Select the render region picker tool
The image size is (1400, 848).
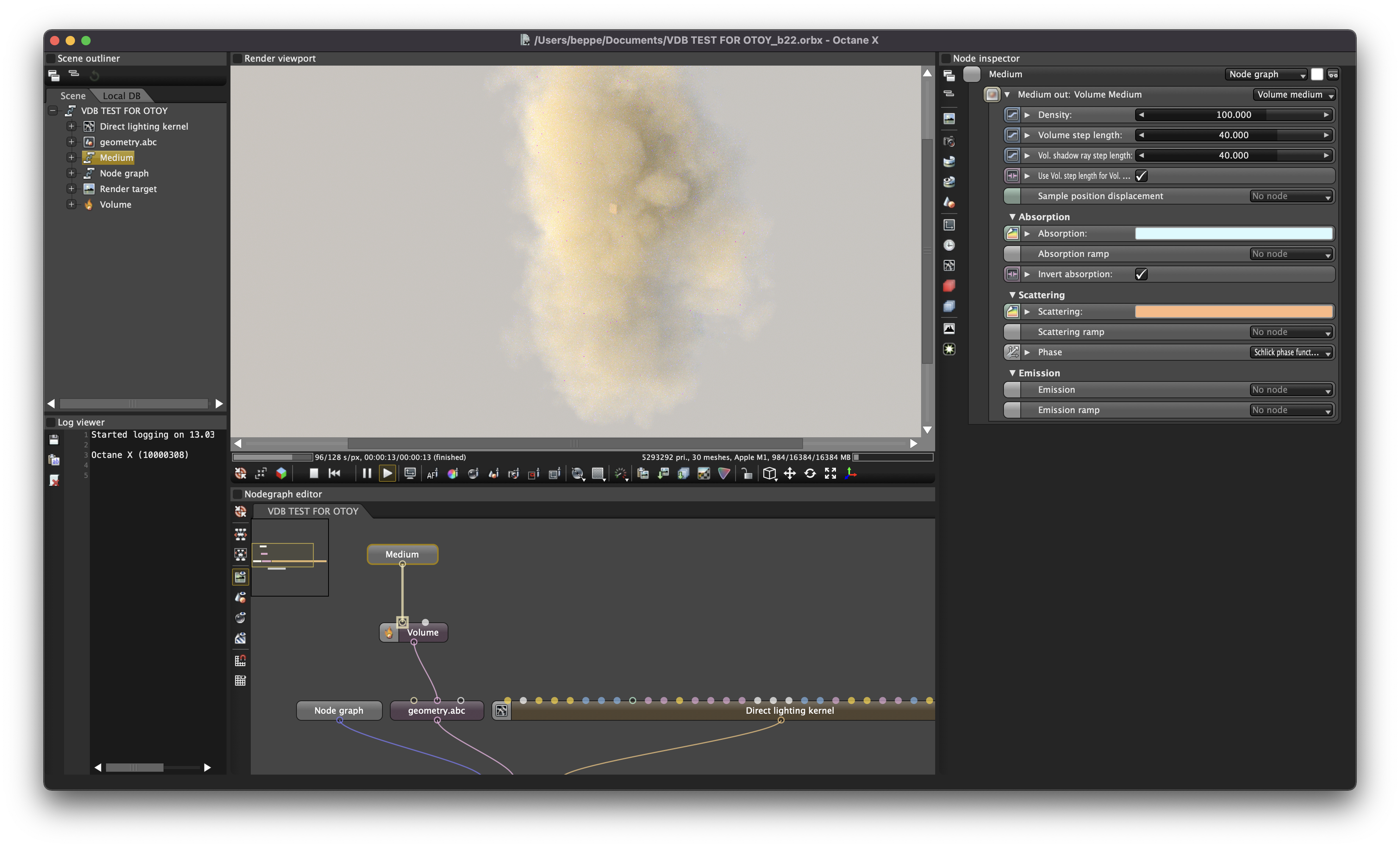[x=534, y=474]
